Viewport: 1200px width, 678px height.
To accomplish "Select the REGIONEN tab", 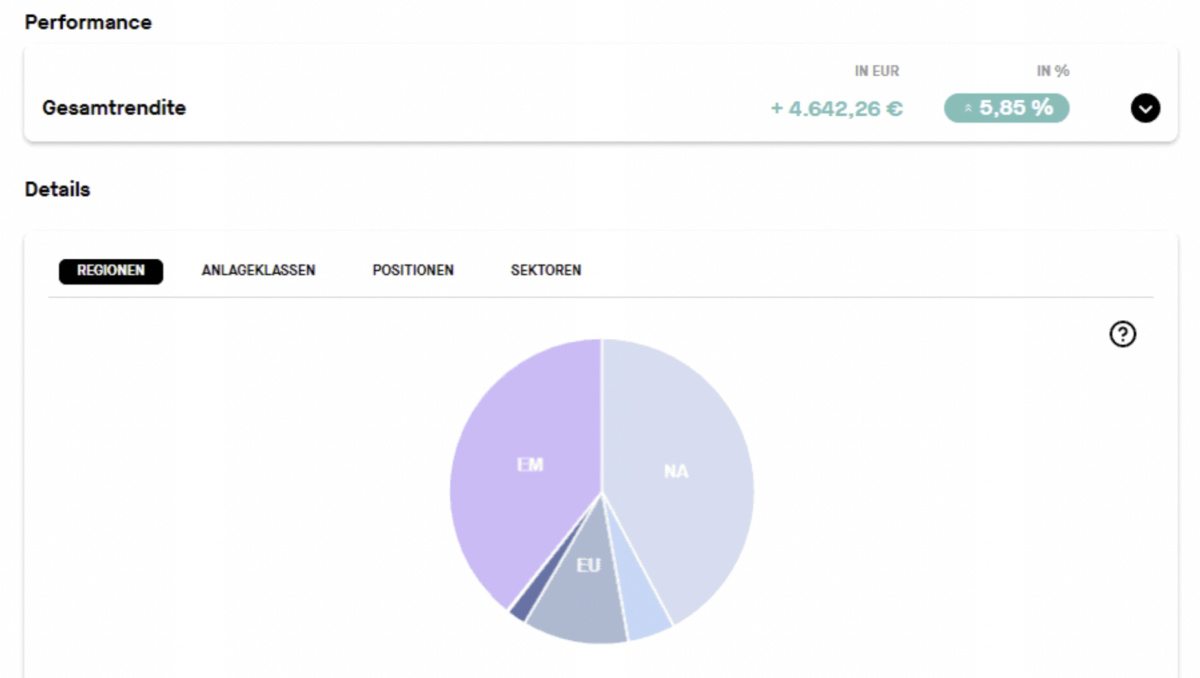I will 110,271.
